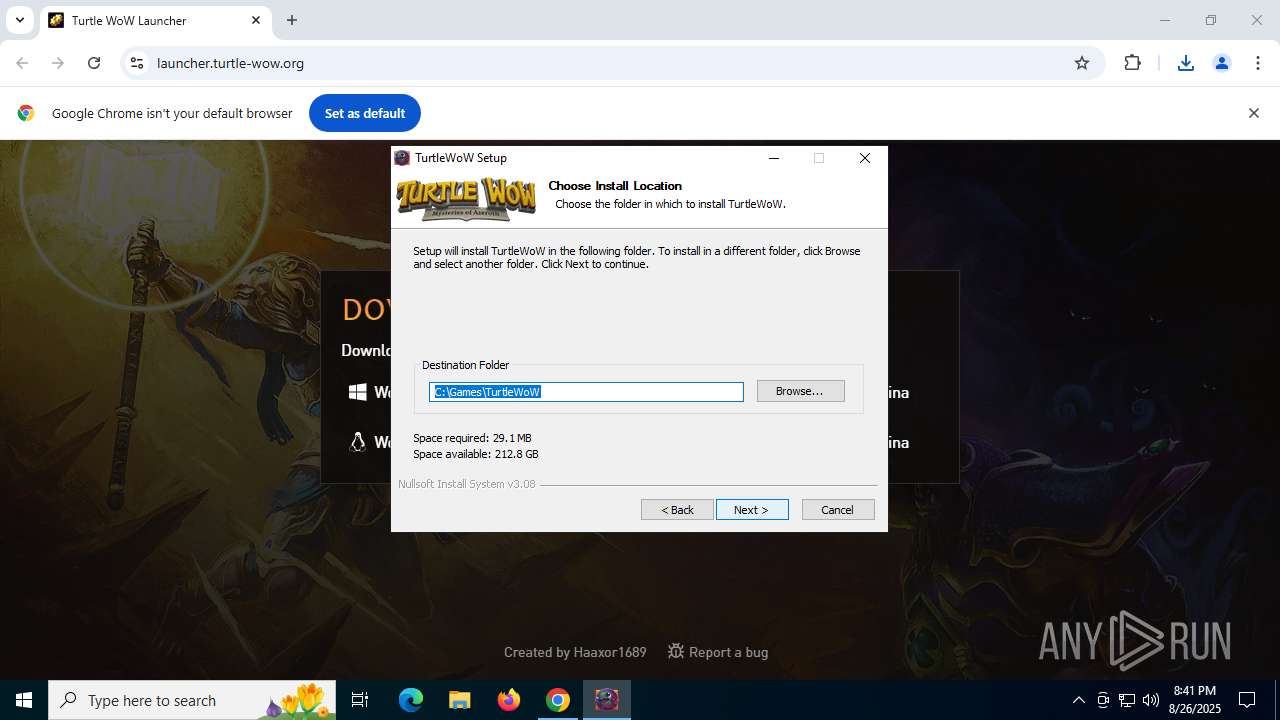Cancel the TurtleWoW Setup
The image size is (1280, 720).
pos(838,510)
